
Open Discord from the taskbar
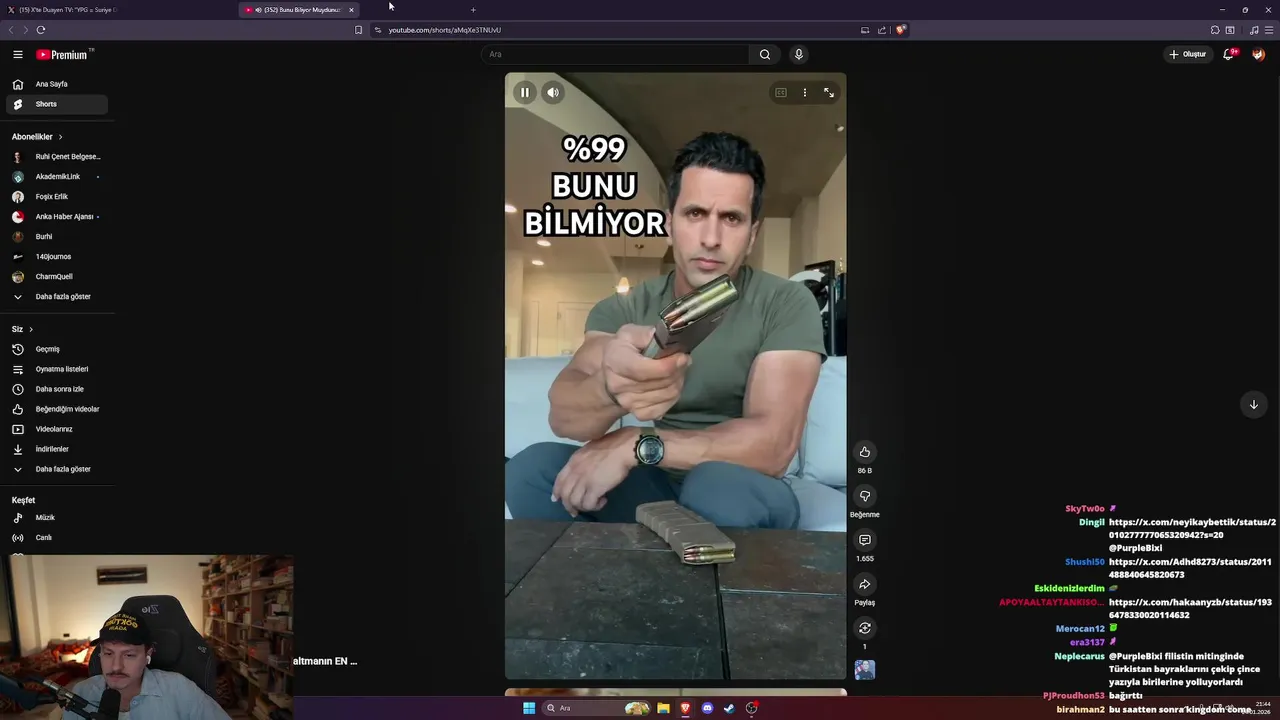(x=708, y=708)
